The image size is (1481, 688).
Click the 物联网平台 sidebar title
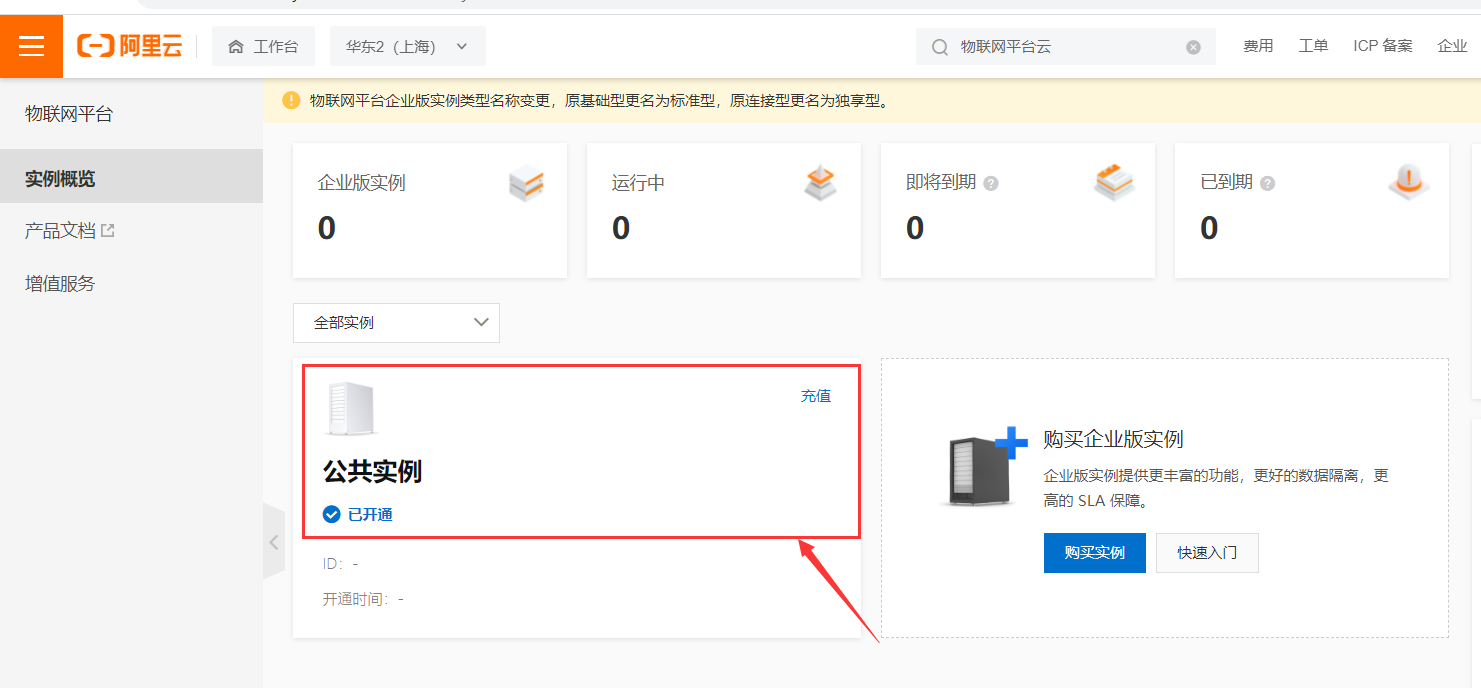pyautogui.click(x=69, y=114)
